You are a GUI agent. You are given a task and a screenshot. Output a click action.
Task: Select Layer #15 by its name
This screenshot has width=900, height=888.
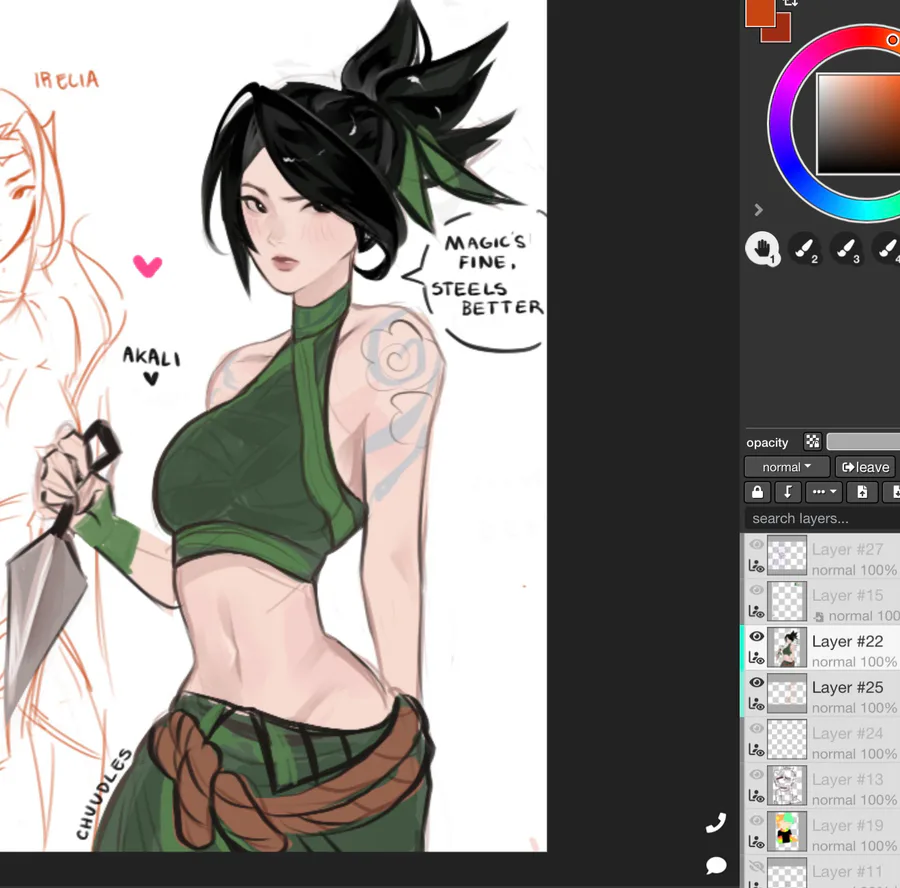pos(847,595)
